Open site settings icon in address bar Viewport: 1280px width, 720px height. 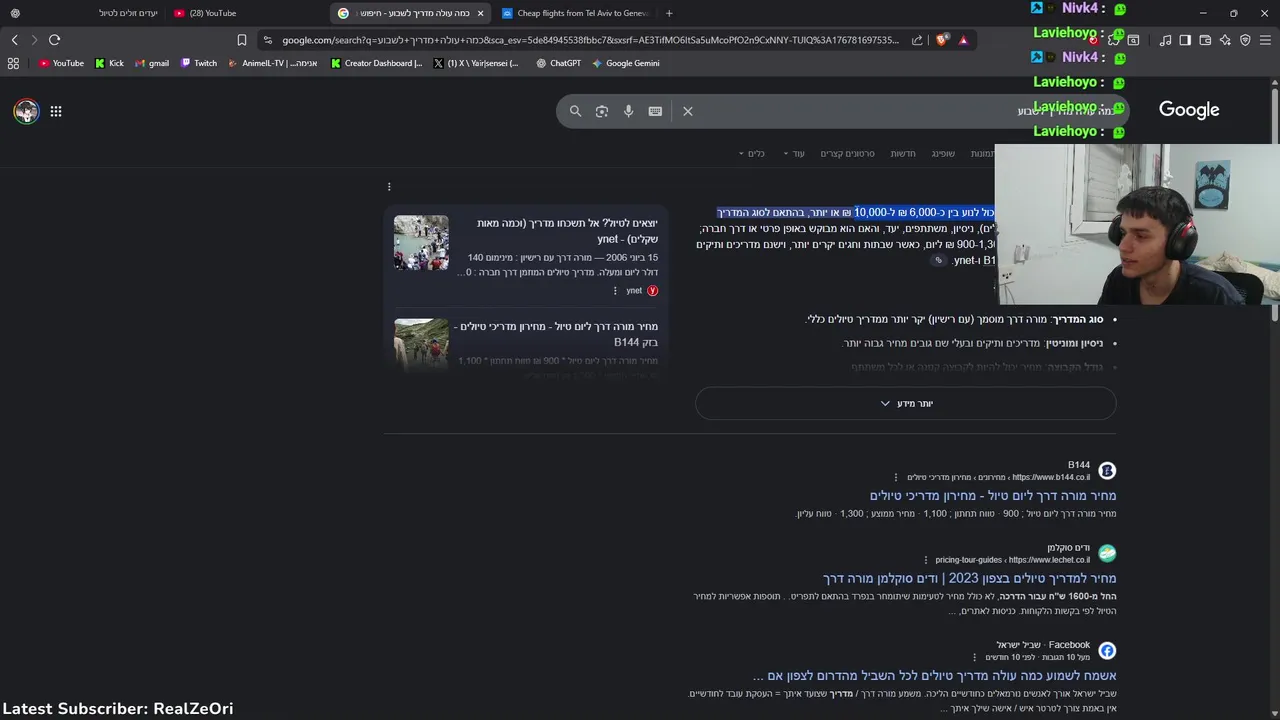267,40
